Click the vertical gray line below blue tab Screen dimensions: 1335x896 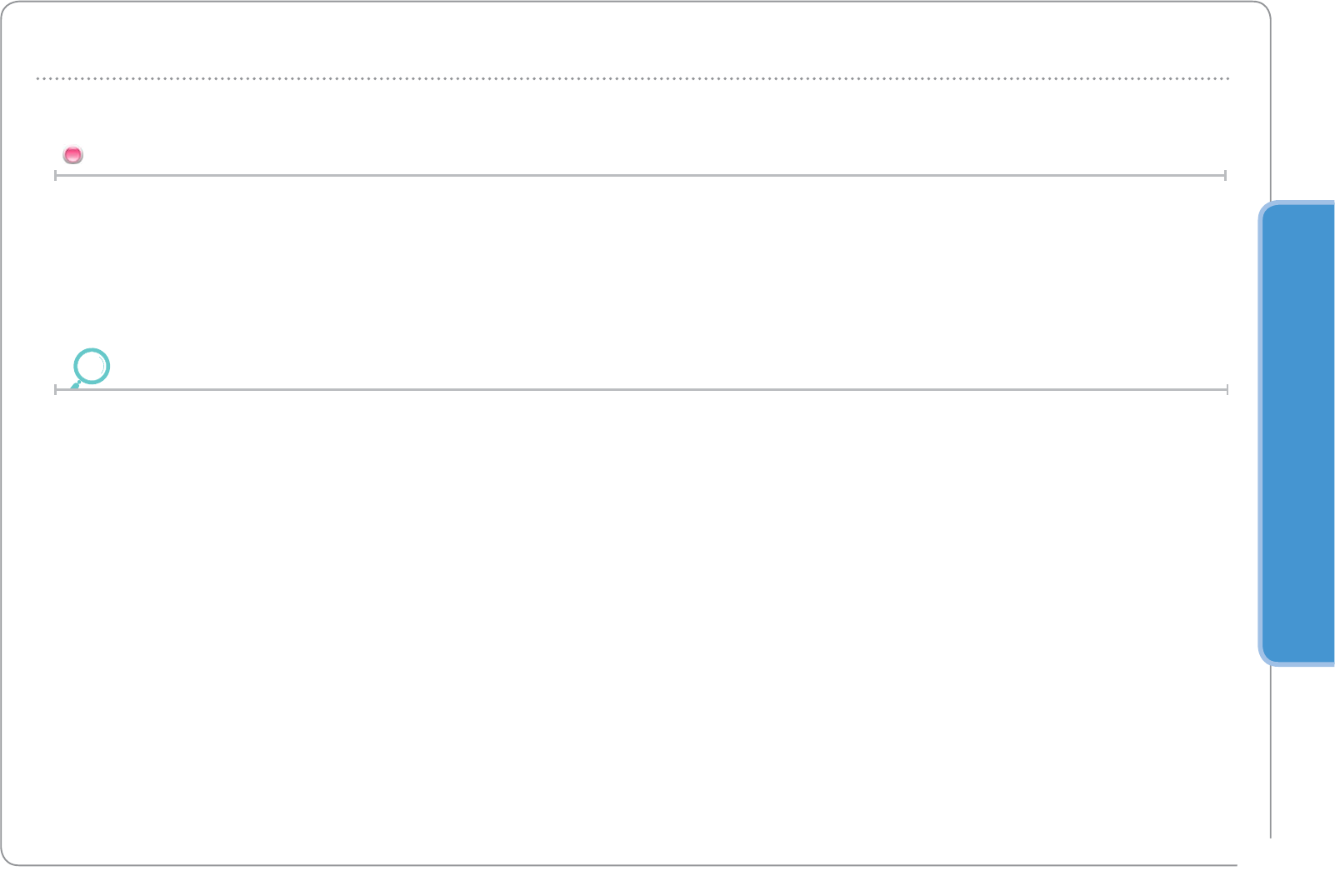tap(1270, 750)
